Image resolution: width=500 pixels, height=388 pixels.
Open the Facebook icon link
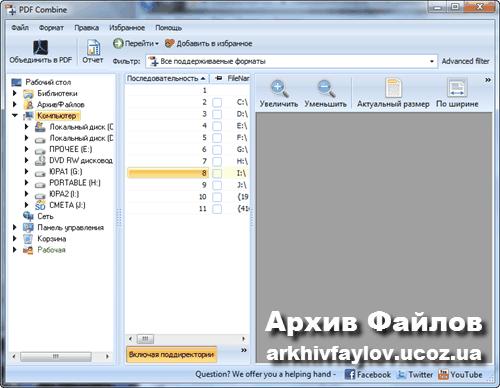coord(350,374)
